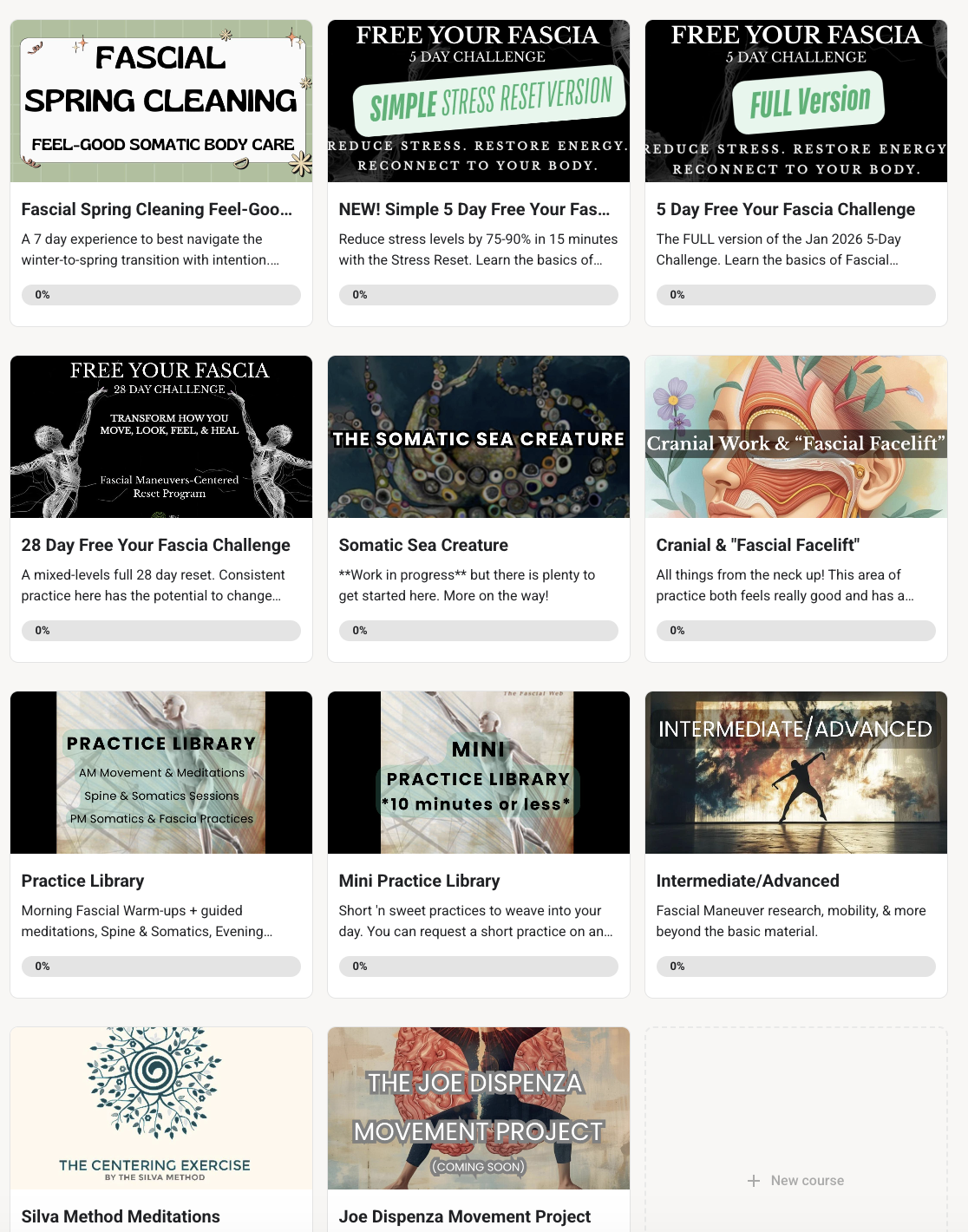The width and height of the screenshot is (968, 1232).
Task: Open the Cranial Work Fascial Facelift image
Action: tap(796, 437)
